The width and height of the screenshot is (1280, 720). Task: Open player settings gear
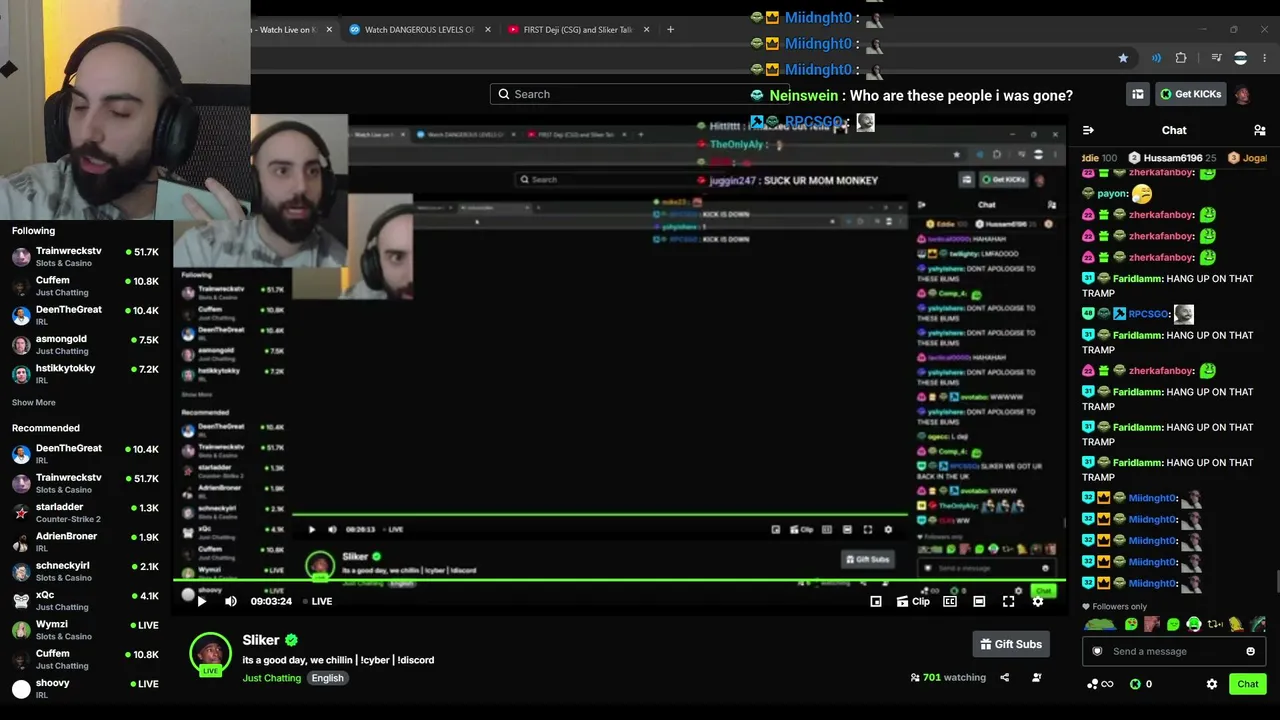point(1038,601)
